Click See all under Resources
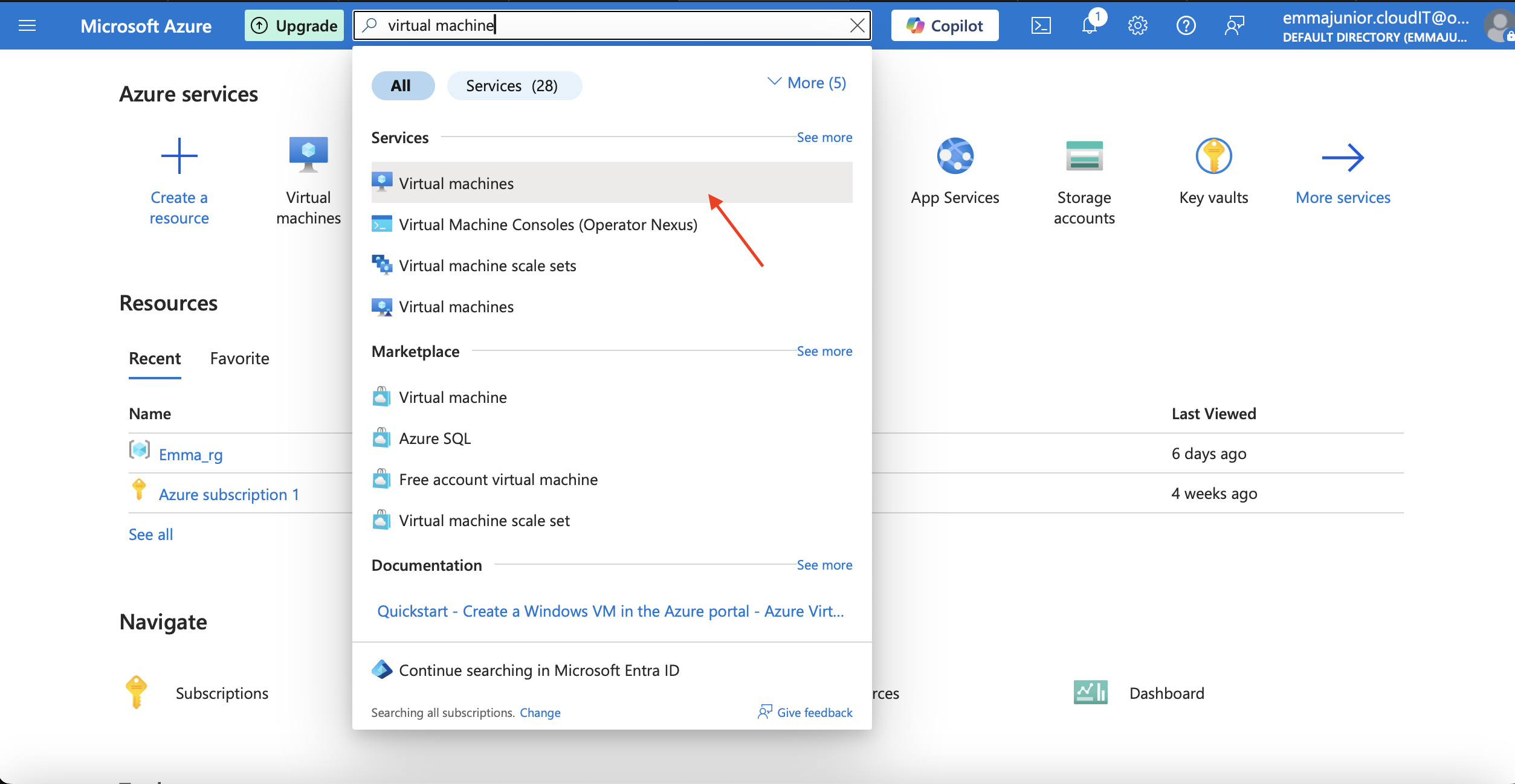The height and width of the screenshot is (784, 1515). pos(151,534)
